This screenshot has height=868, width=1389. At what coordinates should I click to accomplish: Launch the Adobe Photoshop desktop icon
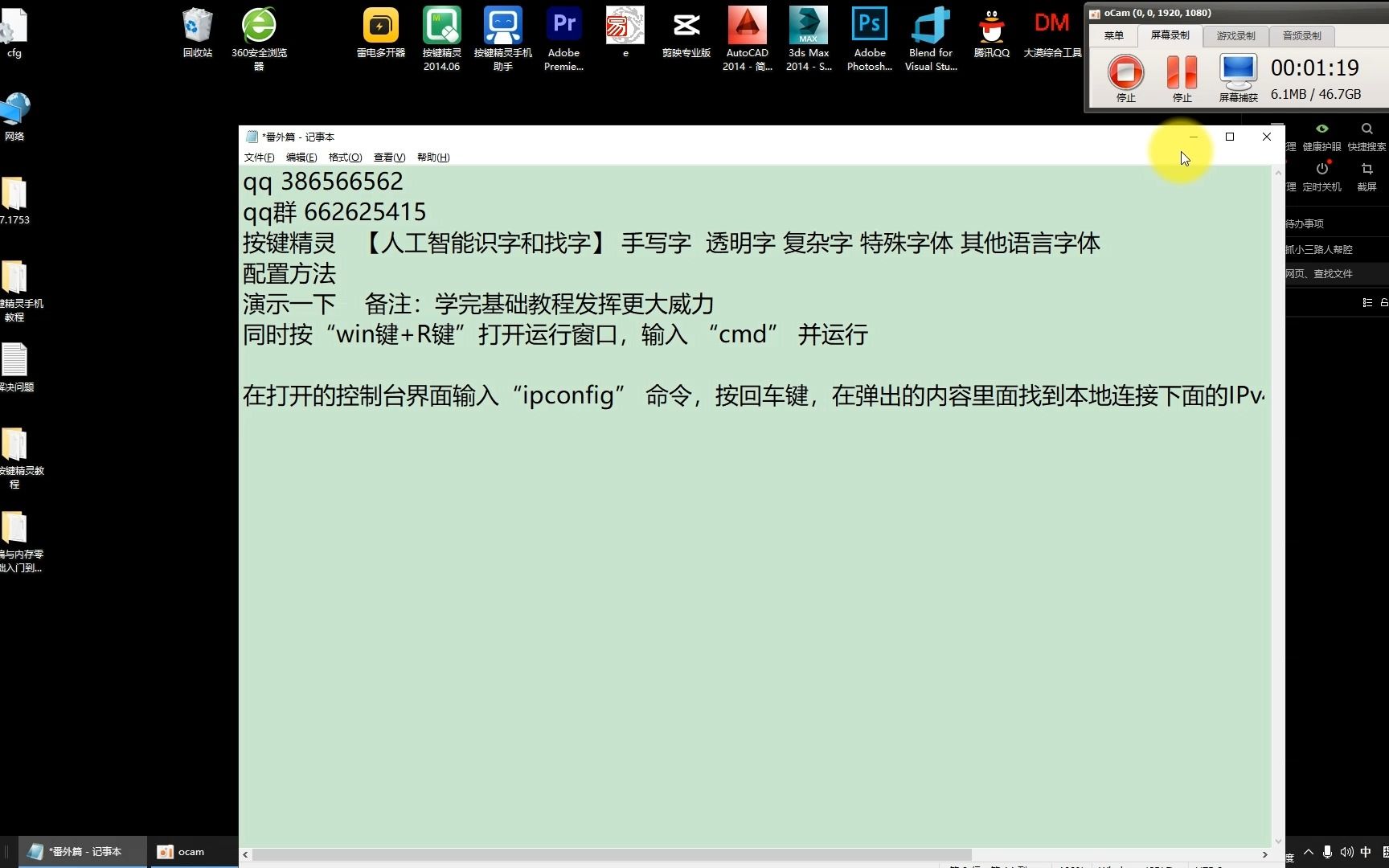[x=870, y=39]
